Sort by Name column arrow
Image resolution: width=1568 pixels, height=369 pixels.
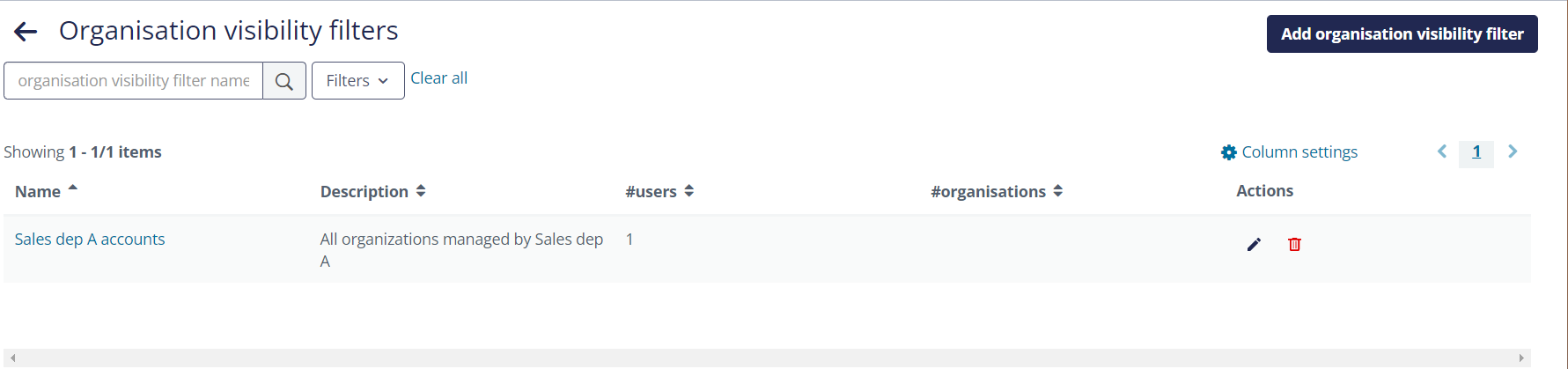tap(73, 188)
